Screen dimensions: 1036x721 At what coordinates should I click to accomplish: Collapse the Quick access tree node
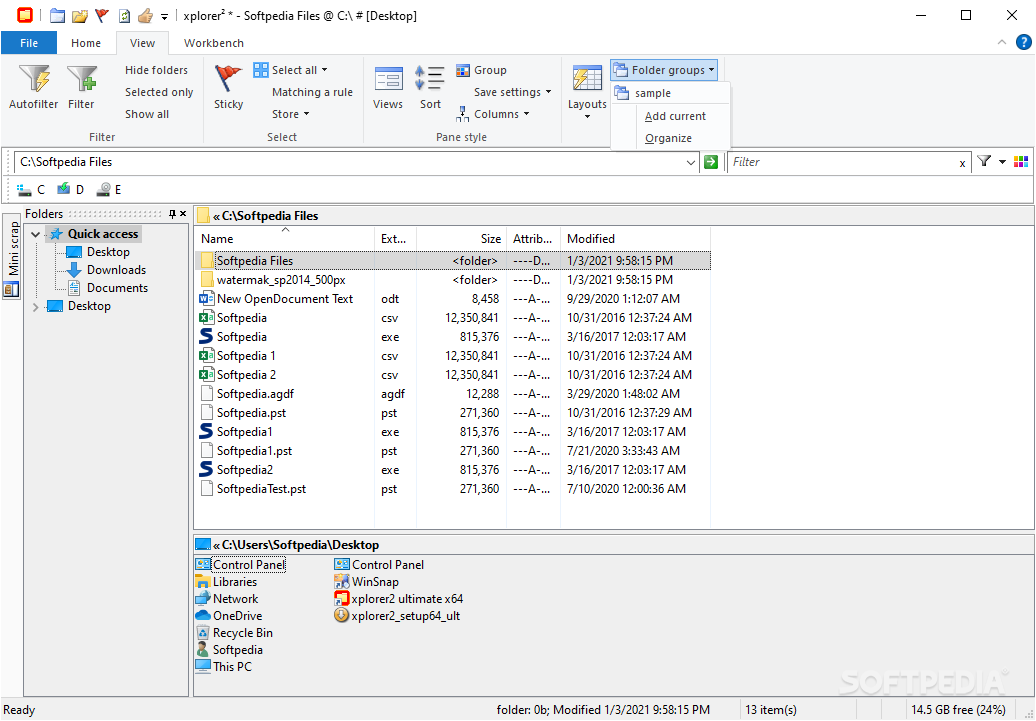point(35,234)
